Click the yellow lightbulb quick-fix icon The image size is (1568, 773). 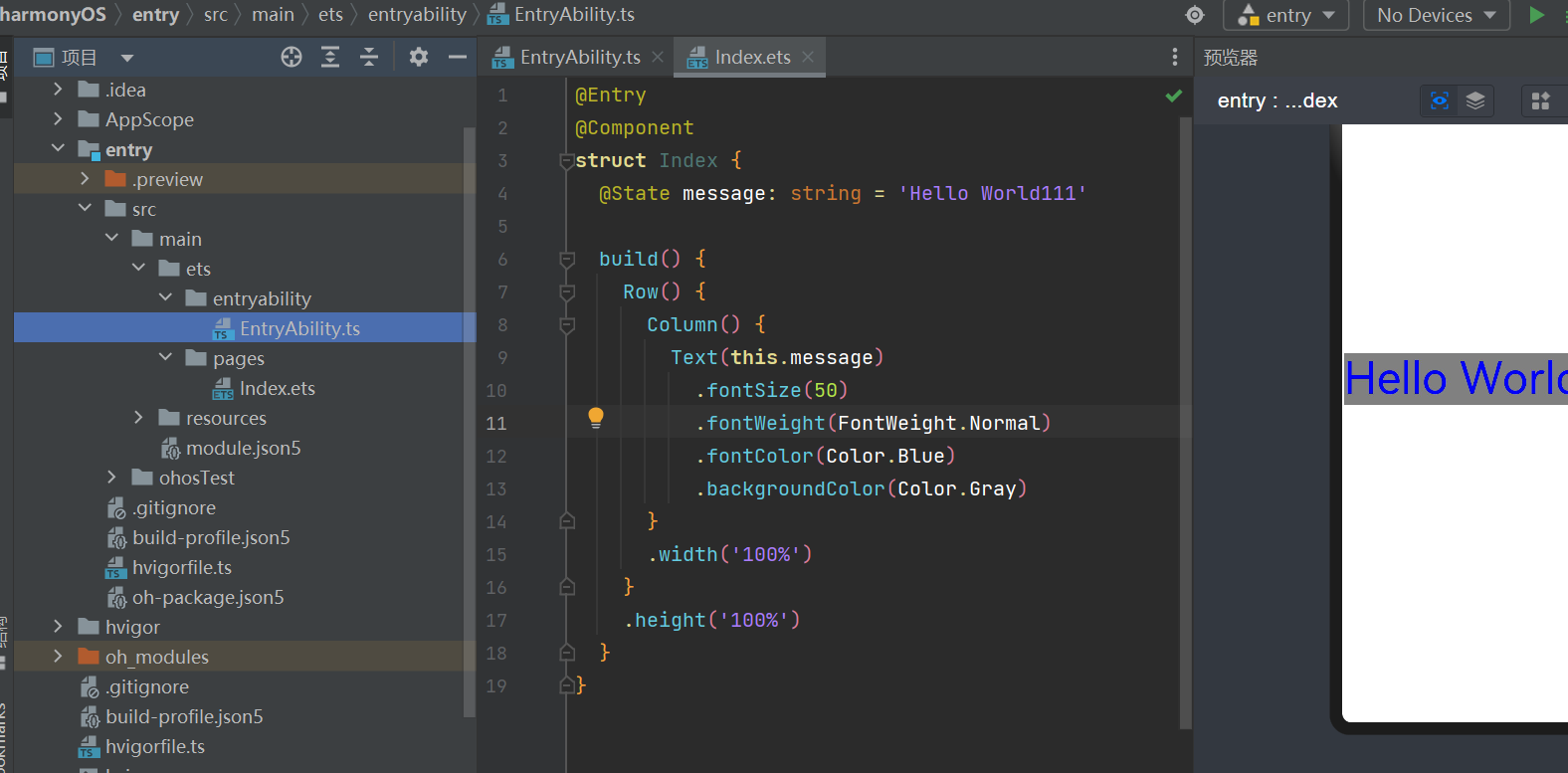[x=595, y=418]
